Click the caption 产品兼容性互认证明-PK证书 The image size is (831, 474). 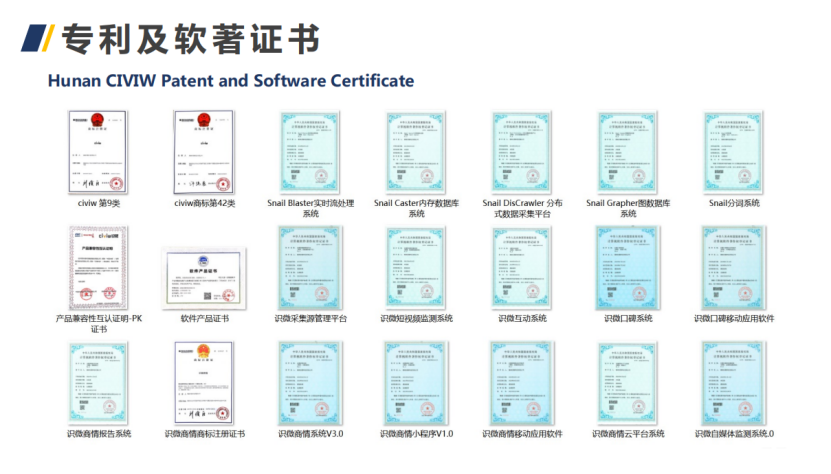pos(99,323)
